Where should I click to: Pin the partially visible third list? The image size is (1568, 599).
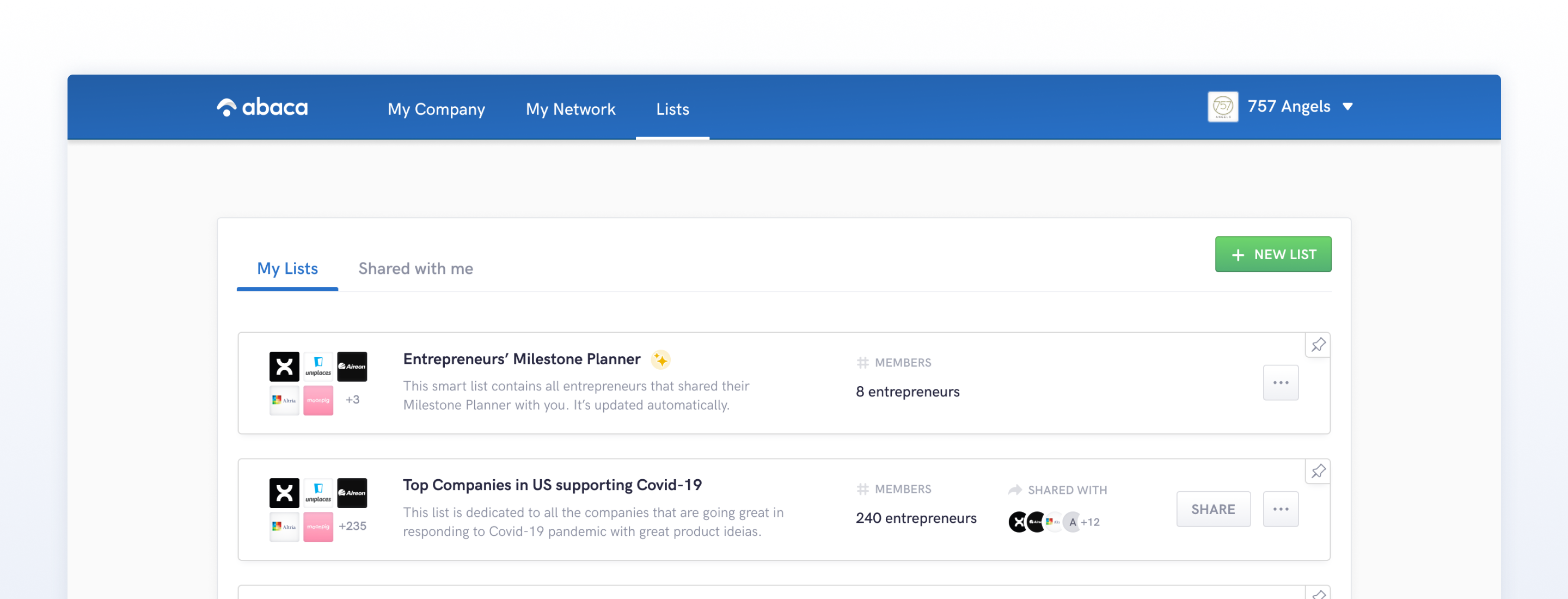click(1318, 594)
